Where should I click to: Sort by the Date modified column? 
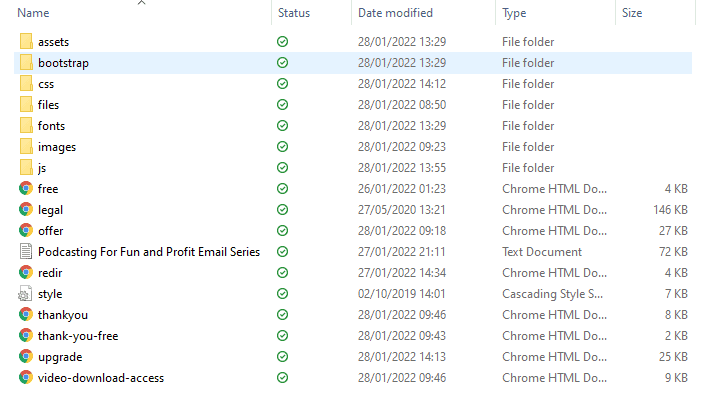[395, 13]
